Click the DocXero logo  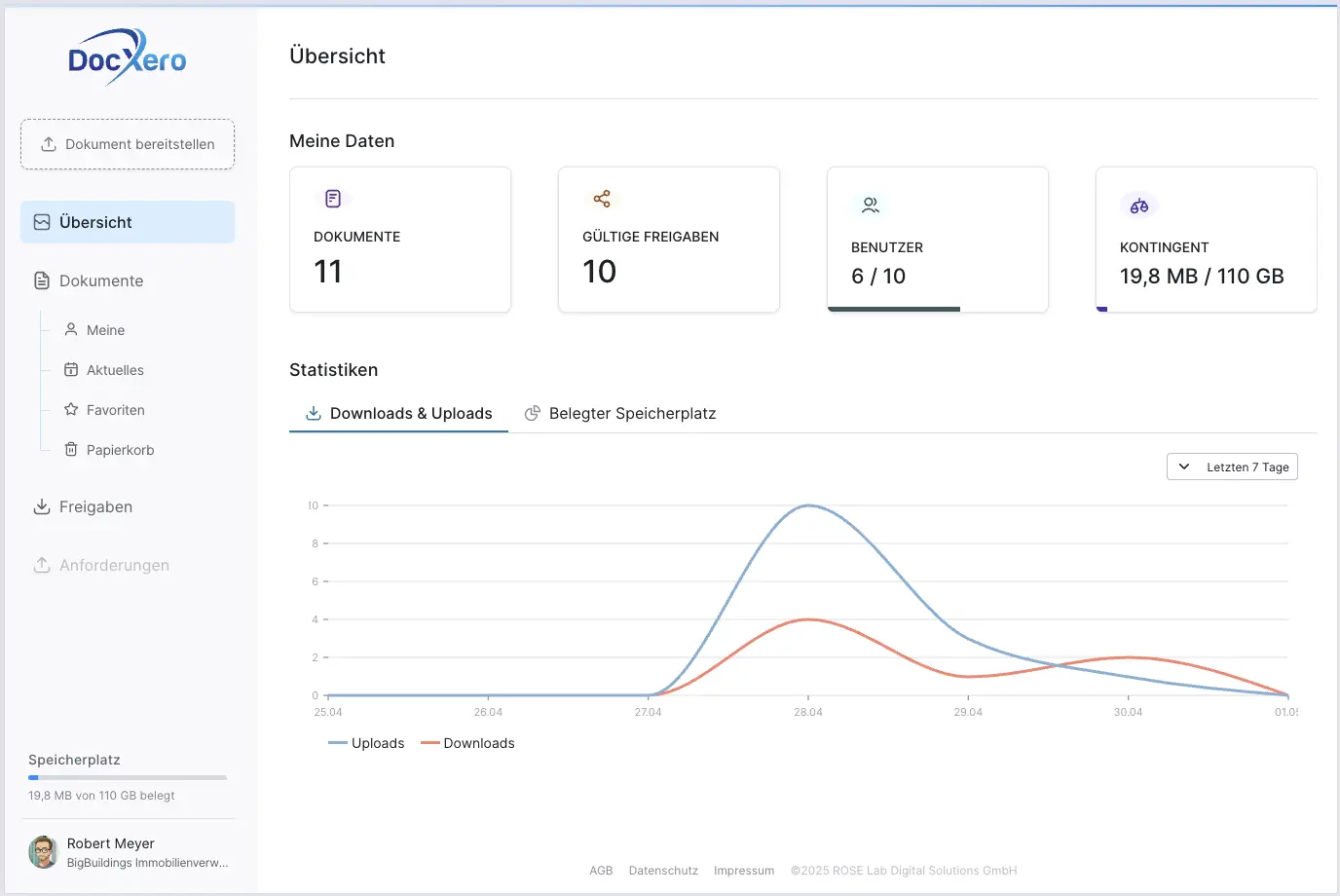[x=127, y=58]
